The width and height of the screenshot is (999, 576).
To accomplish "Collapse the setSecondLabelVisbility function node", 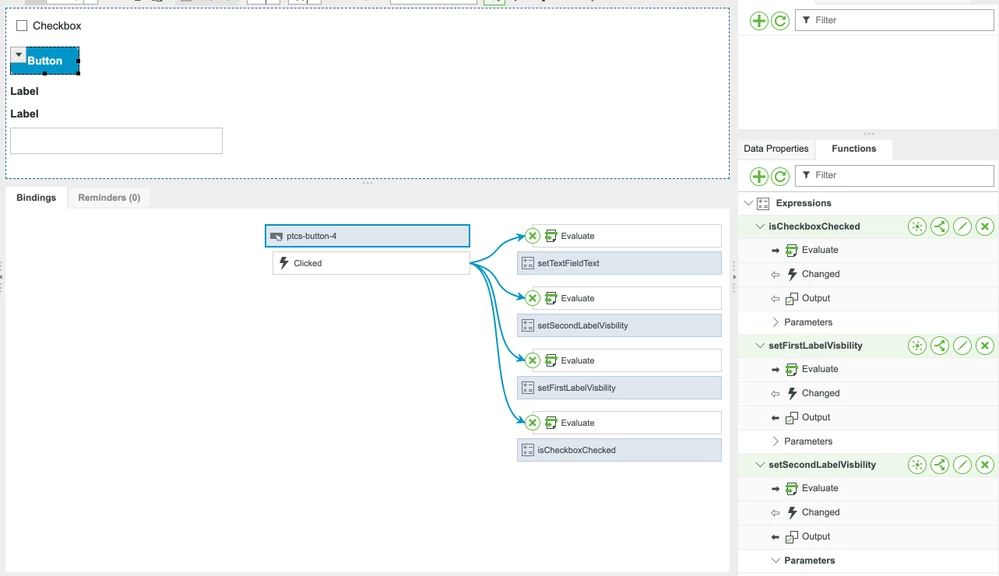I will [x=759, y=464].
